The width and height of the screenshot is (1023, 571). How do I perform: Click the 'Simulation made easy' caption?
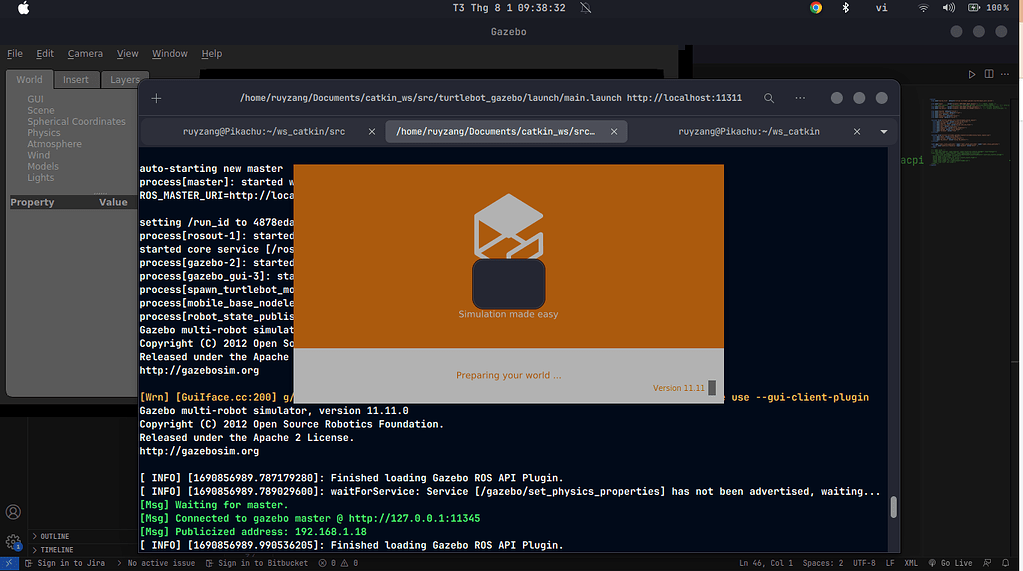click(508, 314)
